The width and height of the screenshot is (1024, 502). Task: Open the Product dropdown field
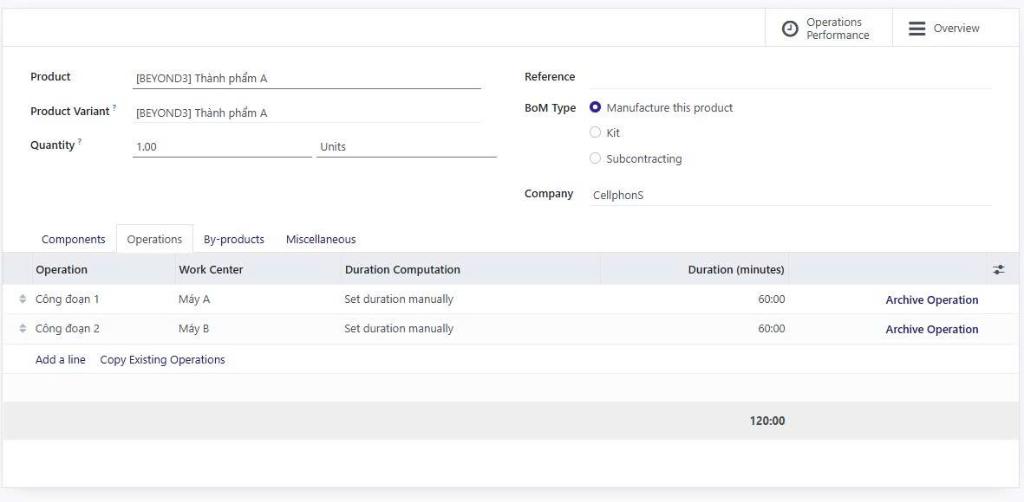pyautogui.click(x=306, y=78)
